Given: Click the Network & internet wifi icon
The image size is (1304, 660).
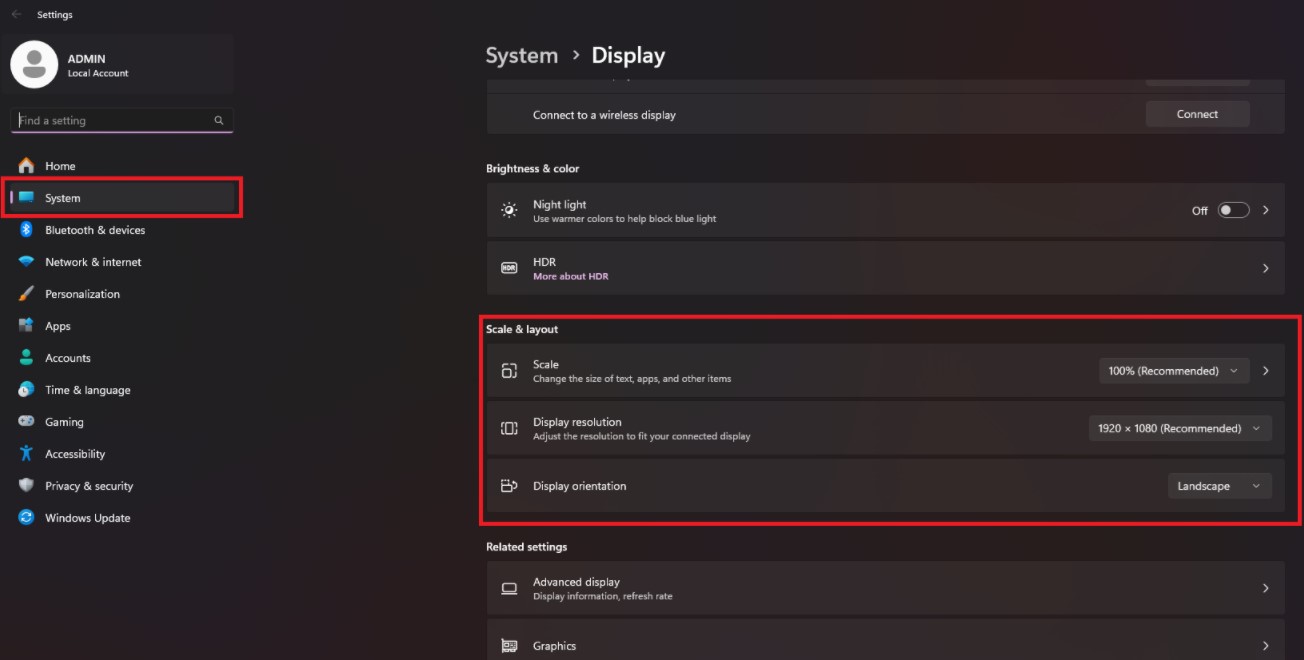Looking at the screenshot, I should coord(26,262).
